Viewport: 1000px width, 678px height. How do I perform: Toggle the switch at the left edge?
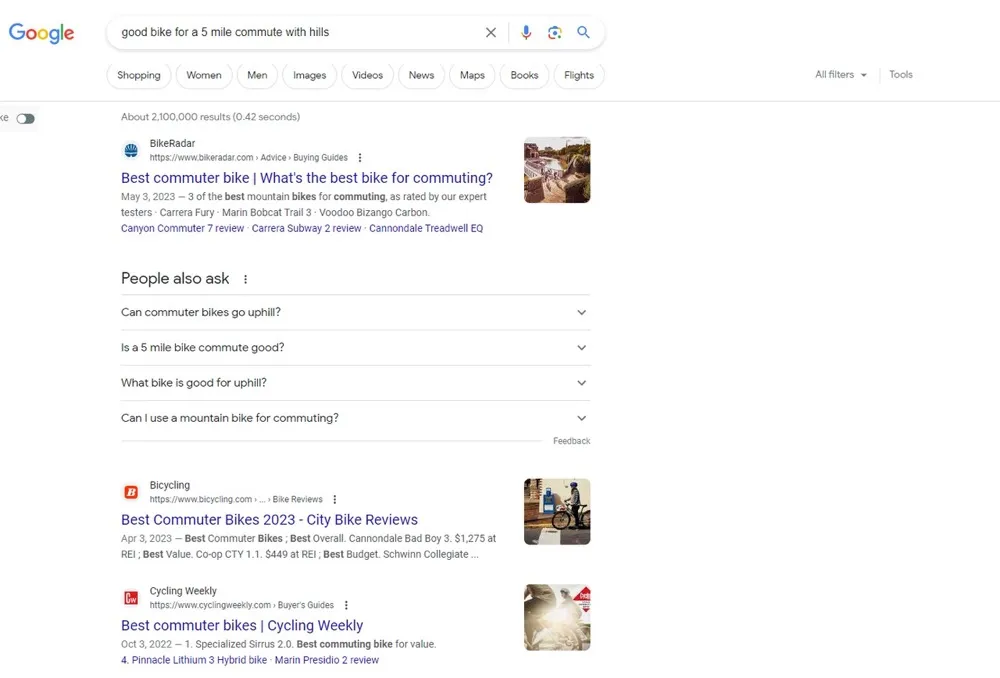point(26,119)
